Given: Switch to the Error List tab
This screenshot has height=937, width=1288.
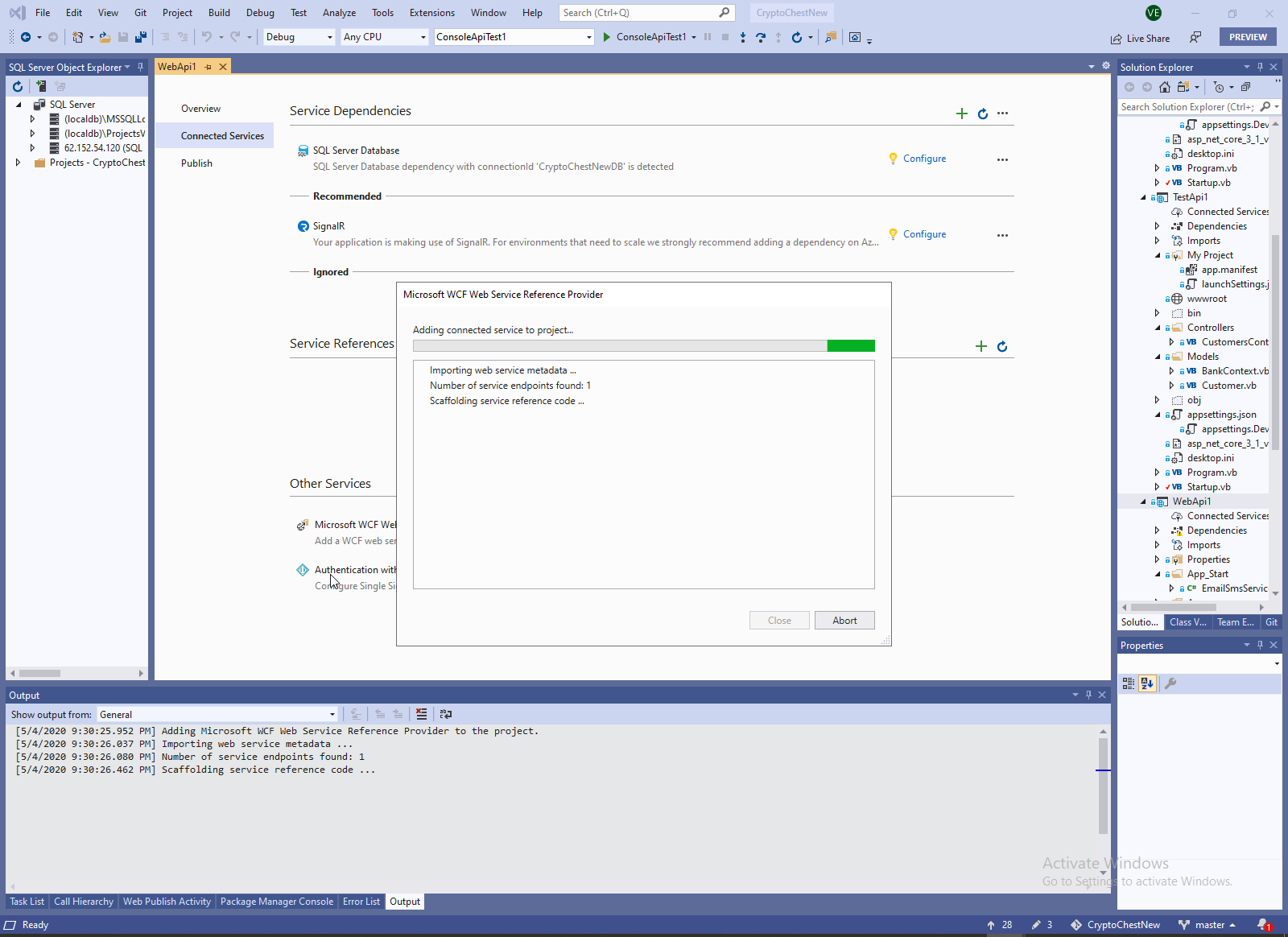Looking at the screenshot, I should pyautogui.click(x=361, y=902).
